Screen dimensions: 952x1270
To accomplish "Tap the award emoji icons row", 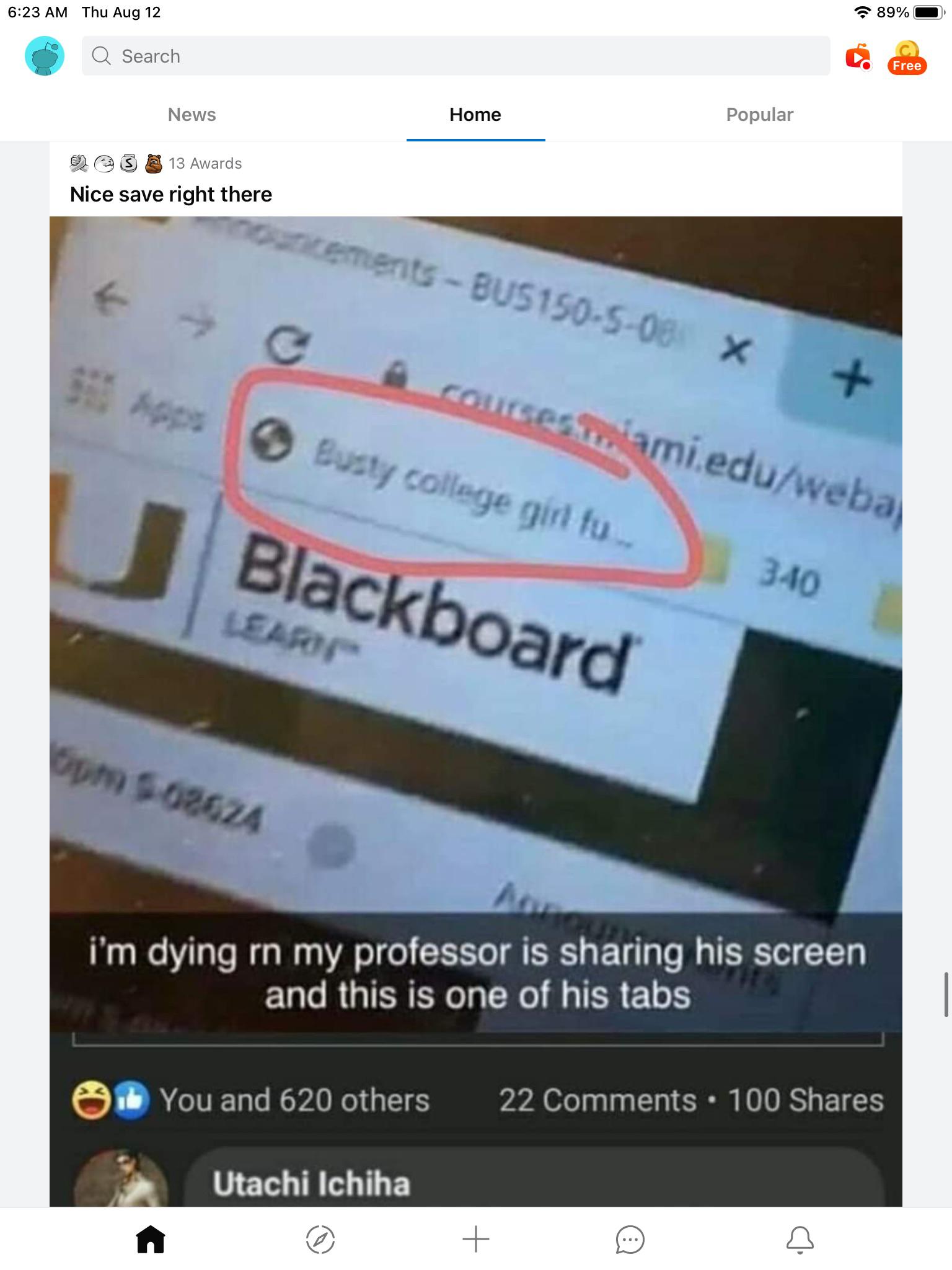I will [117, 164].
